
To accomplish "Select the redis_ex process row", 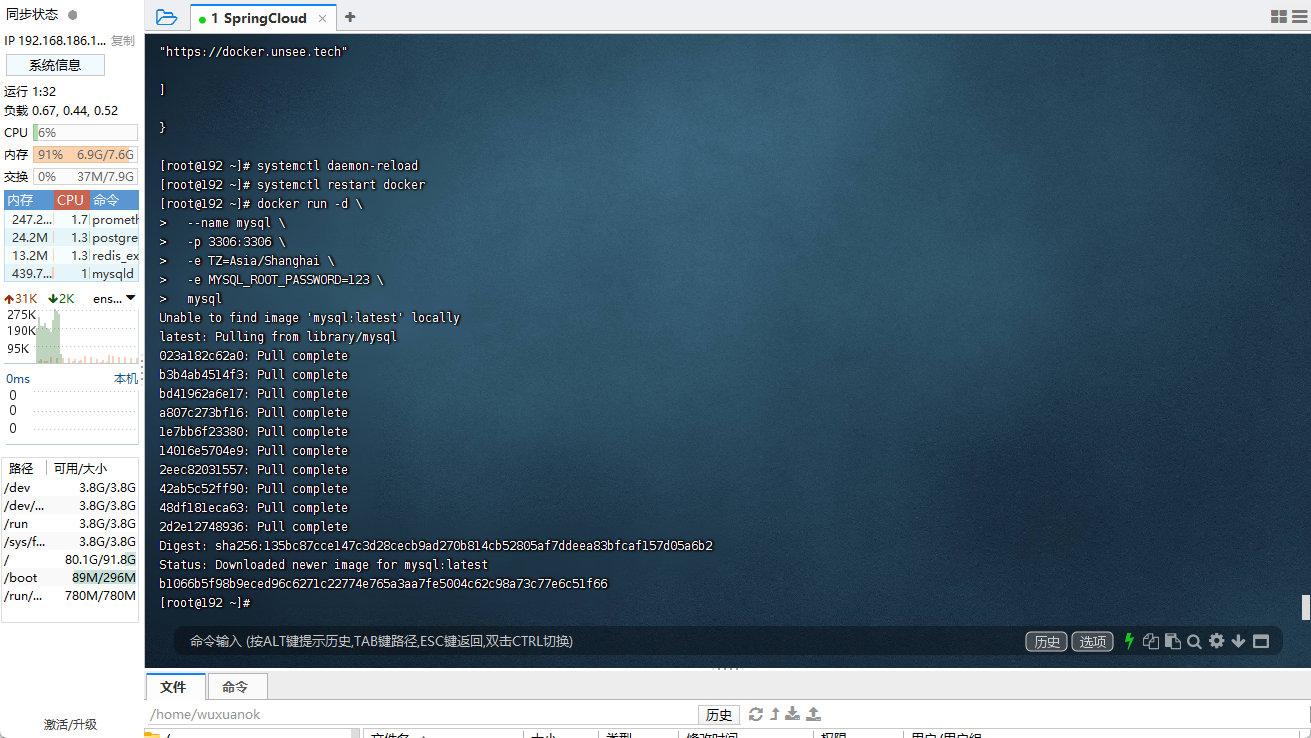I will pos(72,256).
